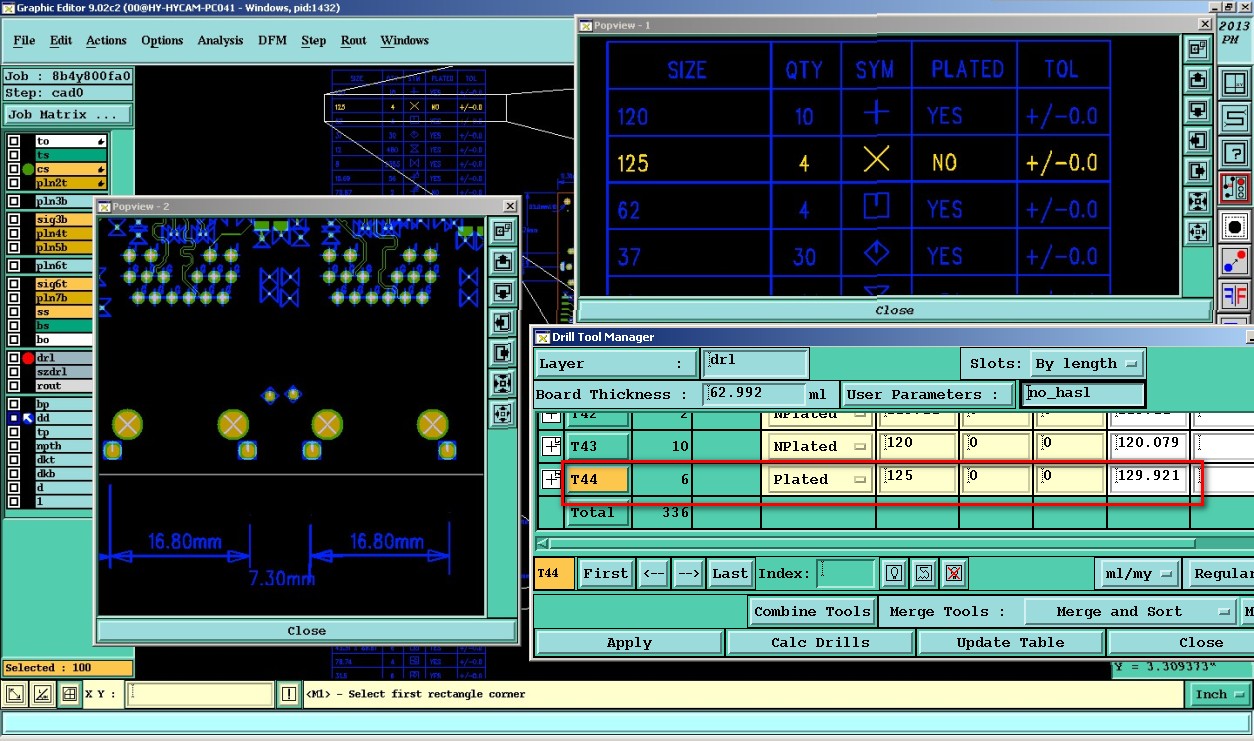The height and width of the screenshot is (741, 1254).
Task: Click zoom-out arrows icon in Popview 1
Action: [1197, 233]
